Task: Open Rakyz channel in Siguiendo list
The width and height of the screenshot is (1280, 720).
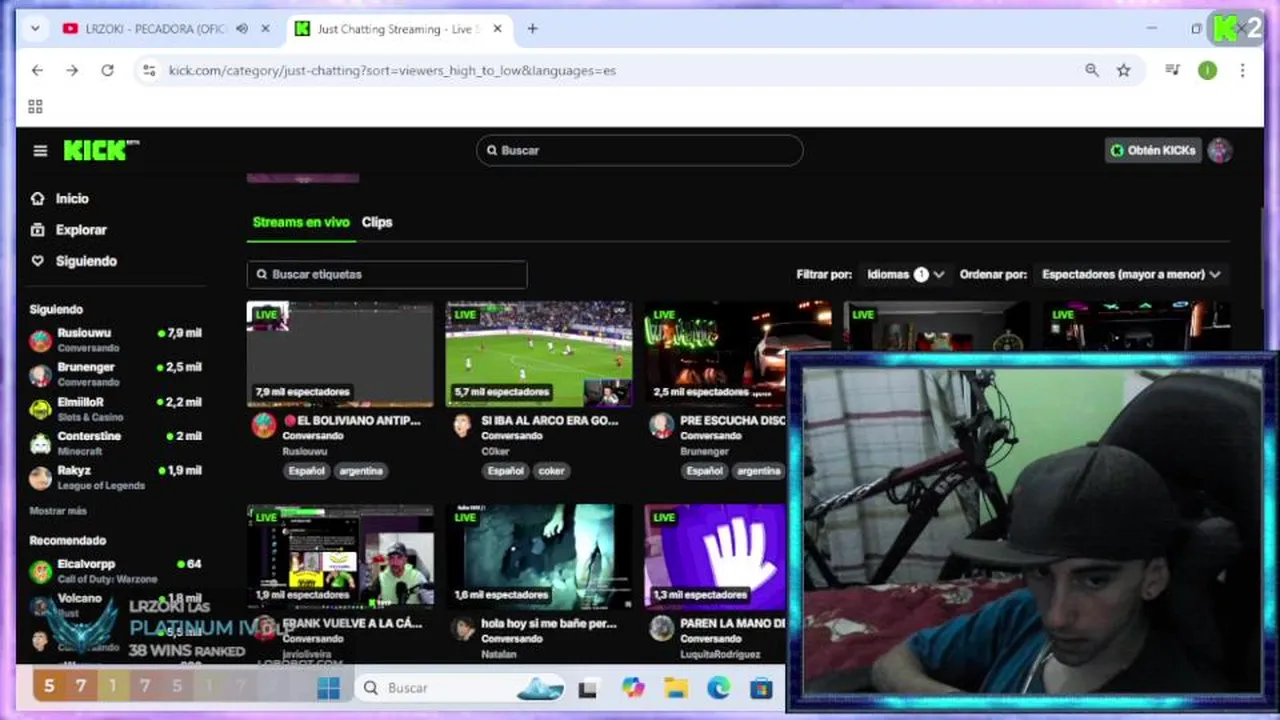Action: pyautogui.click(x=116, y=477)
